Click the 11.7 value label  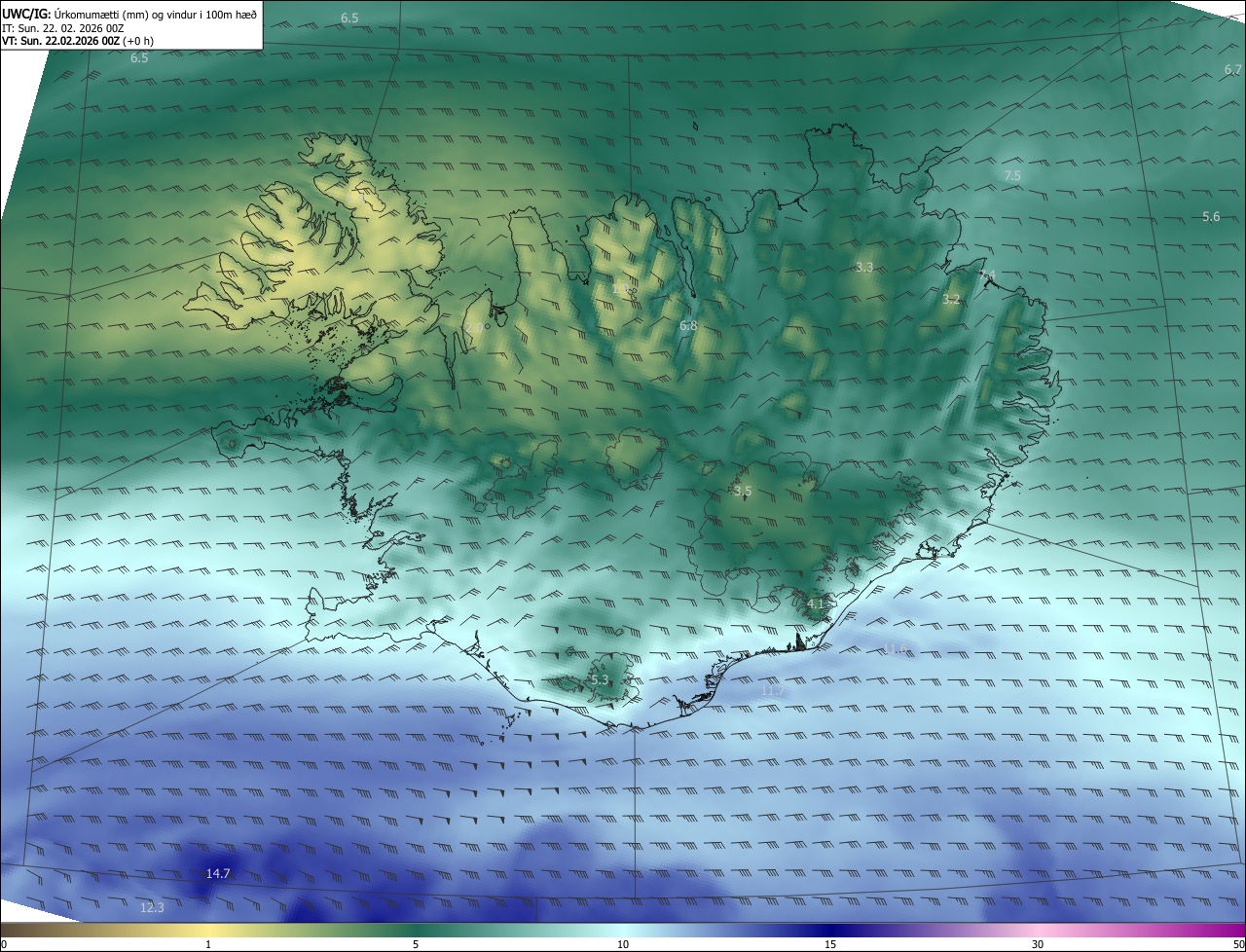773,691
